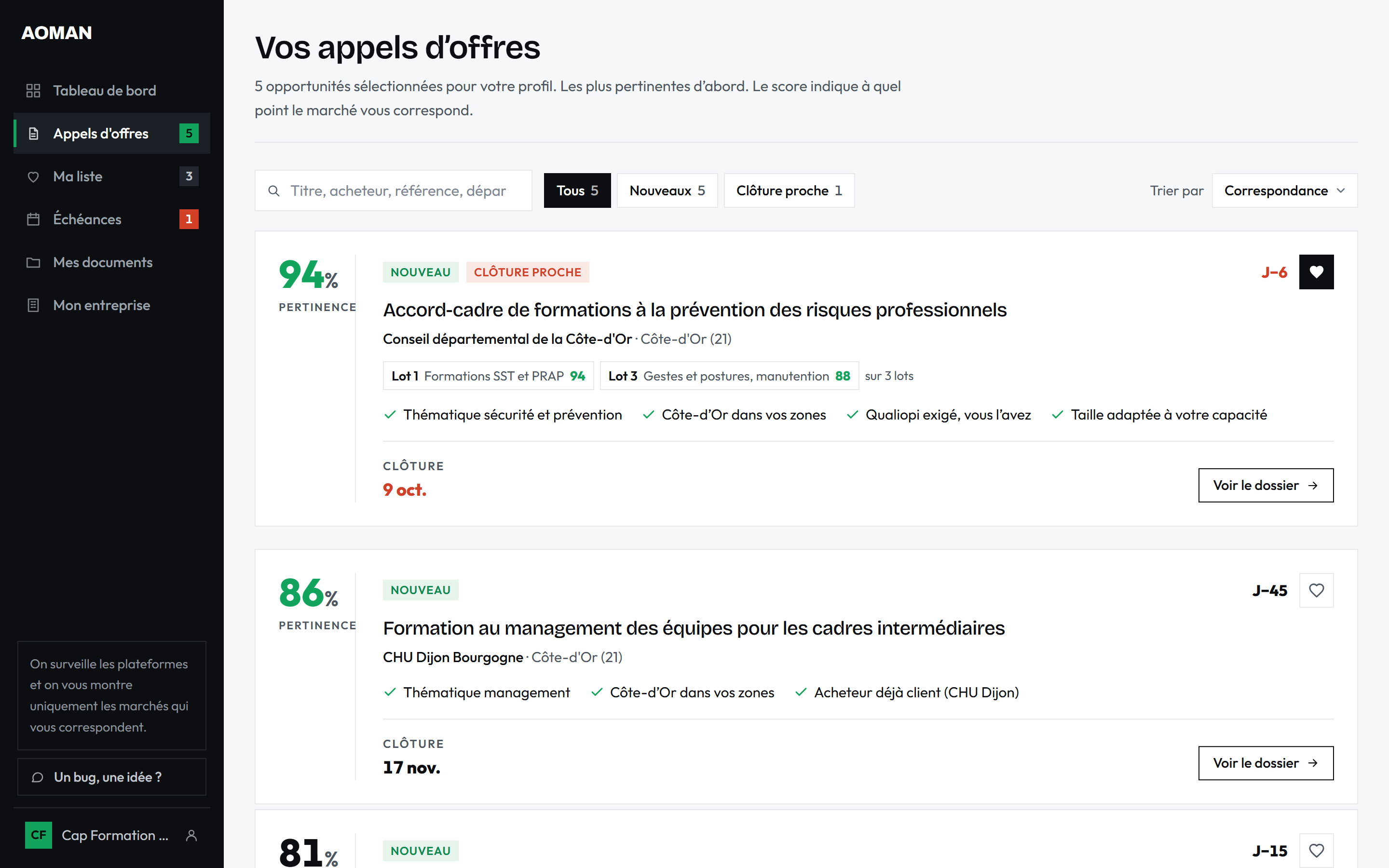Screen dimensions: 1389x868
Task: Click Lot 3 Gestes et postures chip
Action: click(x=729, y=376)
